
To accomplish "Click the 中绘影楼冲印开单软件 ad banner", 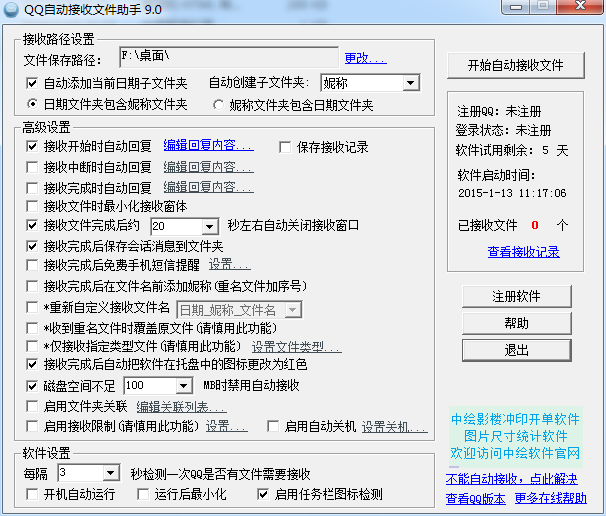I will tap(515, 419).
